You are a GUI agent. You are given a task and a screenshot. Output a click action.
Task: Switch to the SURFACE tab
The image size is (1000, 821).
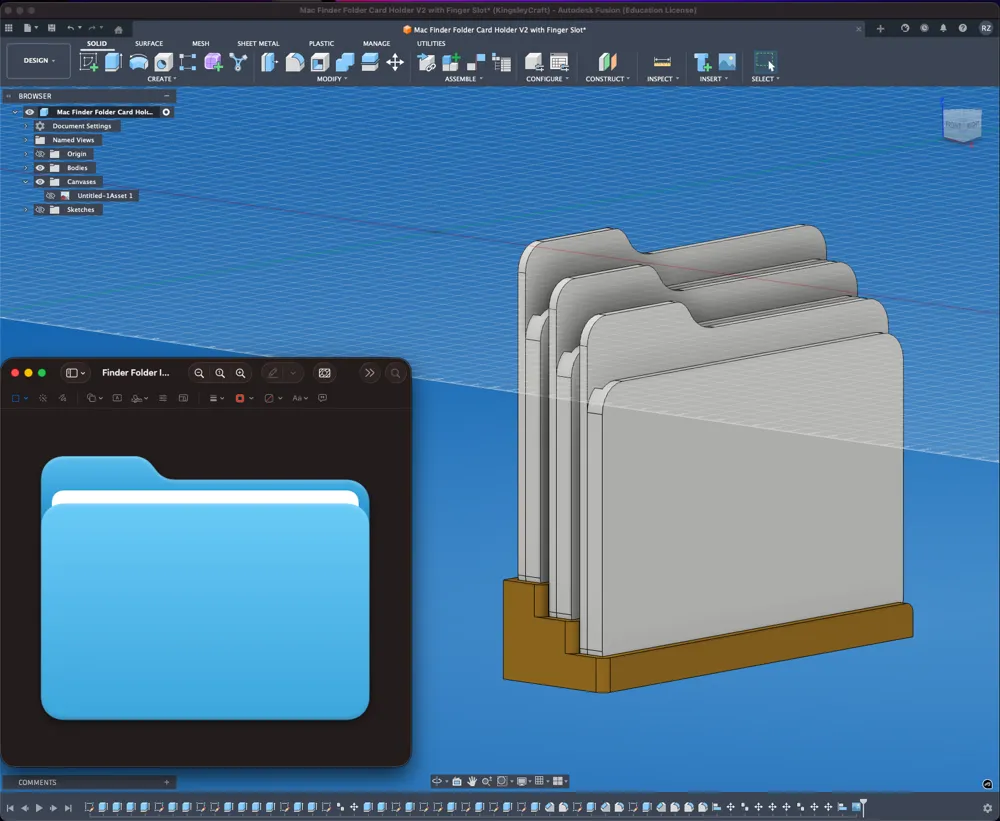pos(150,43)
